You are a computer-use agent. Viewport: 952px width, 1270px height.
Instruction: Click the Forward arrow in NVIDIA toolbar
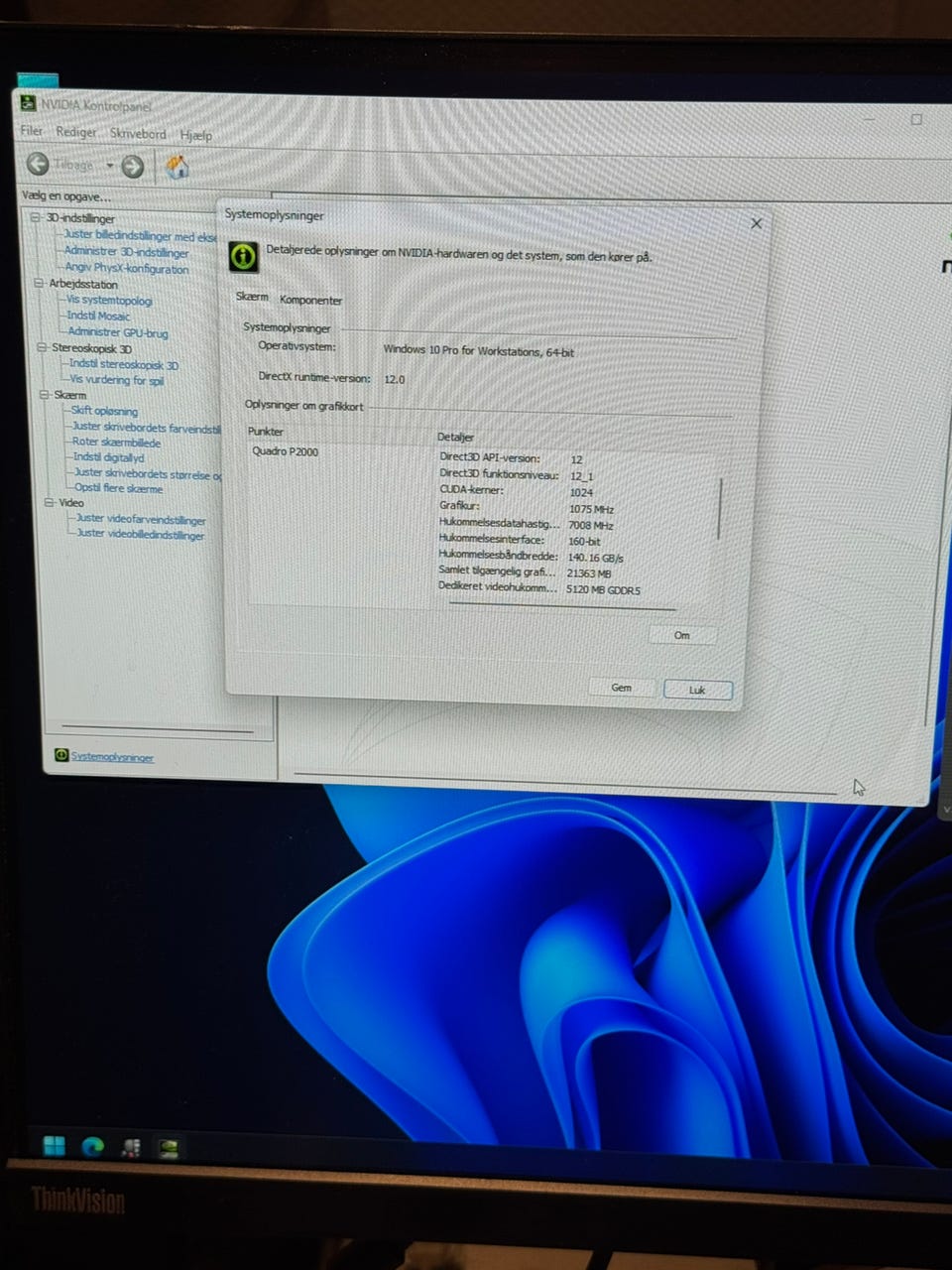(132, 167)
